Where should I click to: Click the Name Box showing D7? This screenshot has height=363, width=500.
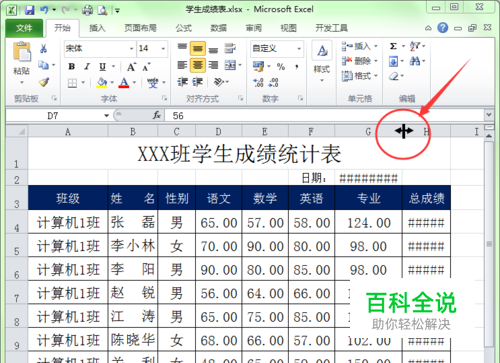53,116
